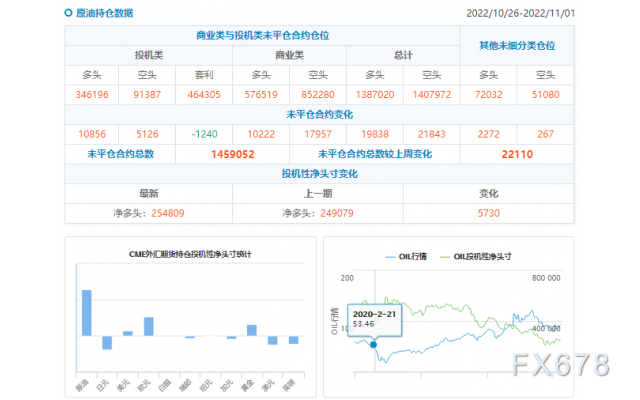Click change value 17957
Viewport: 640px width, 400px height.
click(x=318, y=134)
